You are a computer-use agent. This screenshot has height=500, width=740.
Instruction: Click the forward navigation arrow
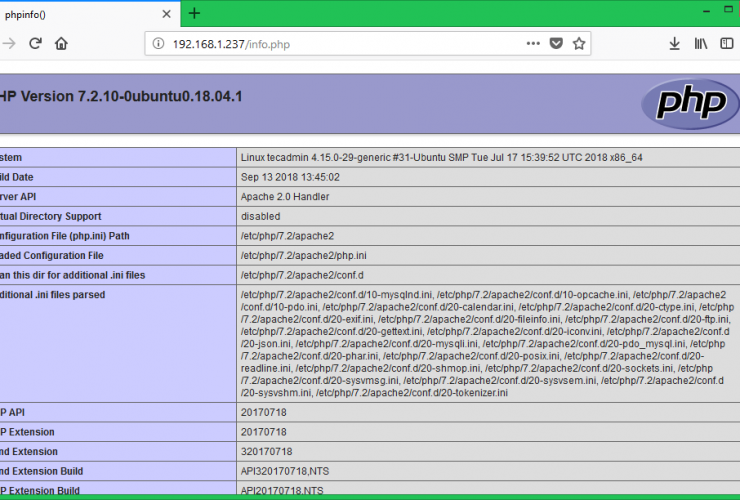click(10, 44)
